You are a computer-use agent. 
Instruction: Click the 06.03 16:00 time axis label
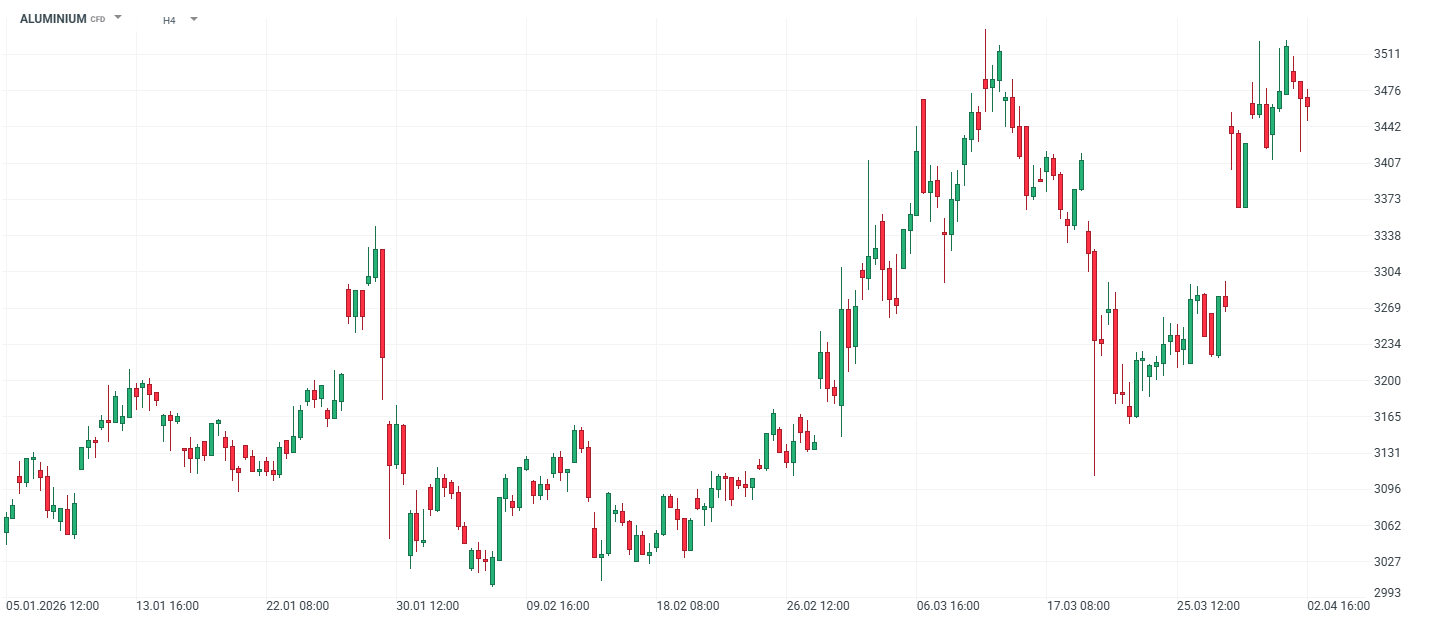[948, 606]
